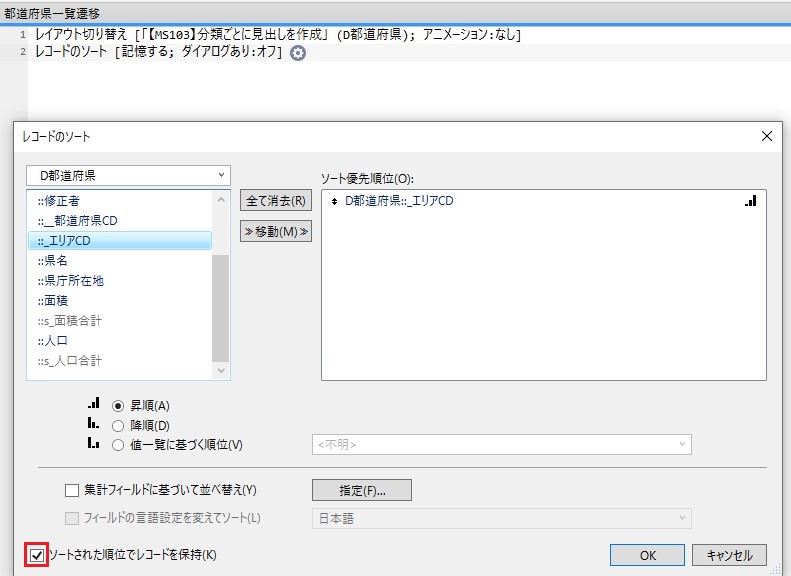Open the D都道府県 table dropdown
The height and width of the screenshot is (576, 791).
coord(128,176)
